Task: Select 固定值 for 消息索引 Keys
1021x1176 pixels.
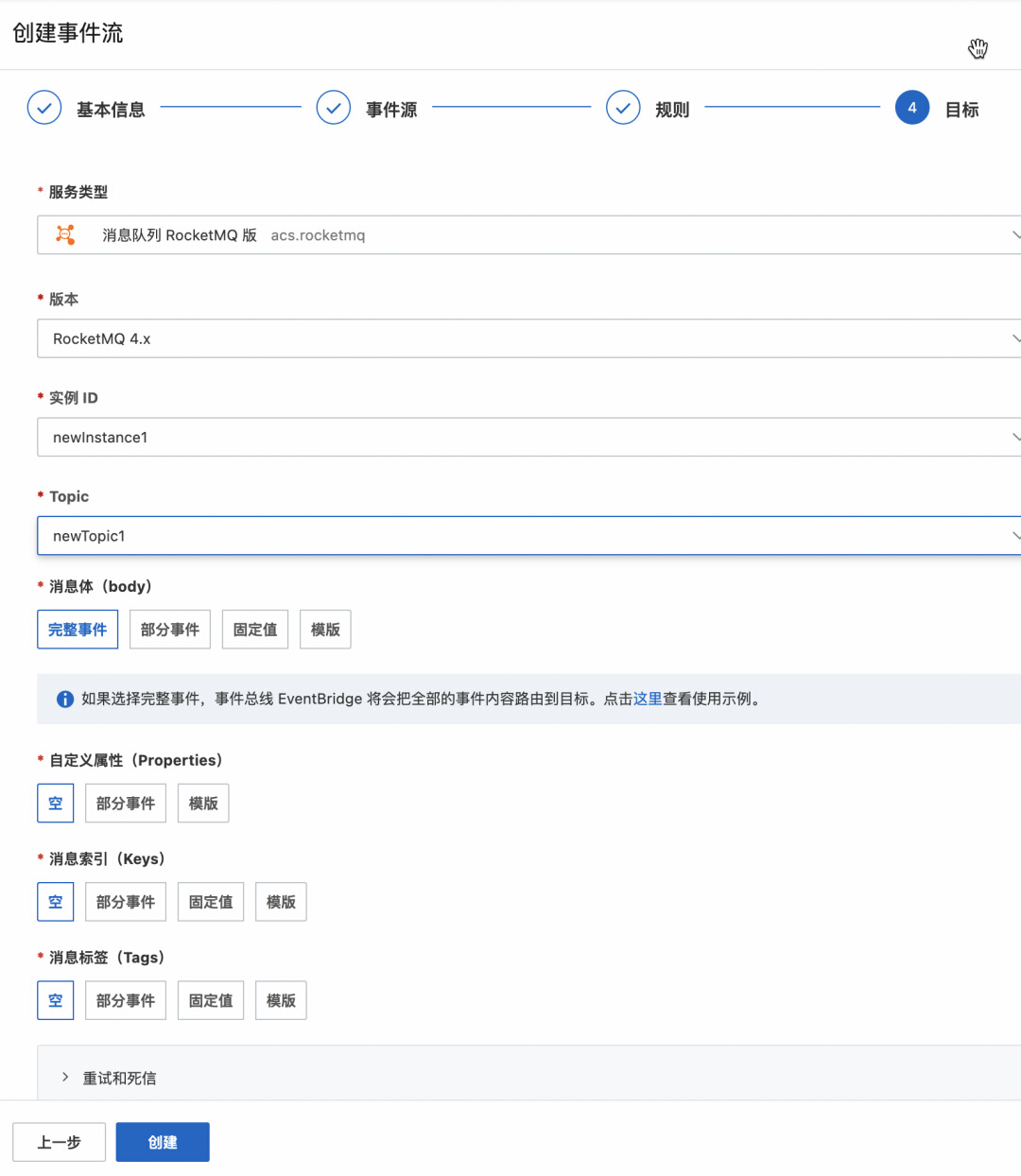Action: pyautogui.click(x=211, y=902)
